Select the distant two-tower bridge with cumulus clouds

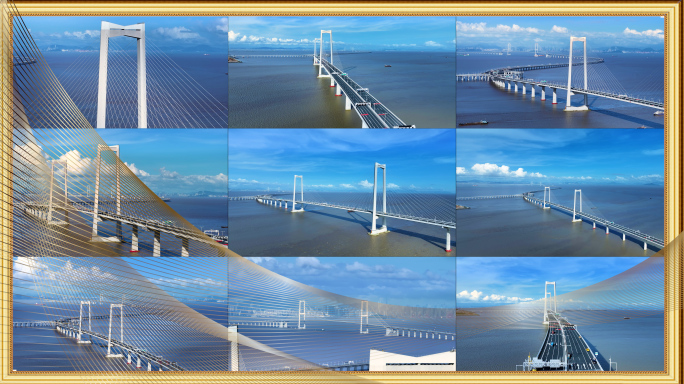560,192
